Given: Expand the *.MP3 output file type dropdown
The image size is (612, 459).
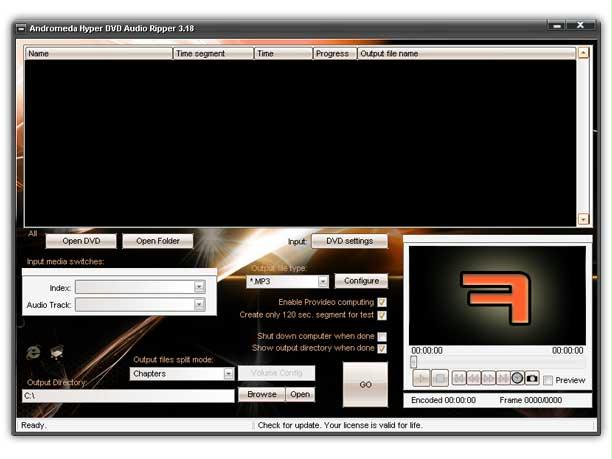Looking at the screenshot, I should tap(323, 281).
